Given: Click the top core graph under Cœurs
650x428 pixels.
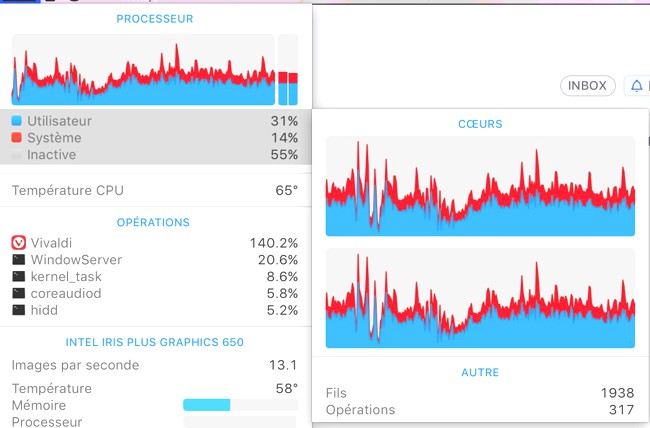Looking at the screenshot, I should [481, 187].
